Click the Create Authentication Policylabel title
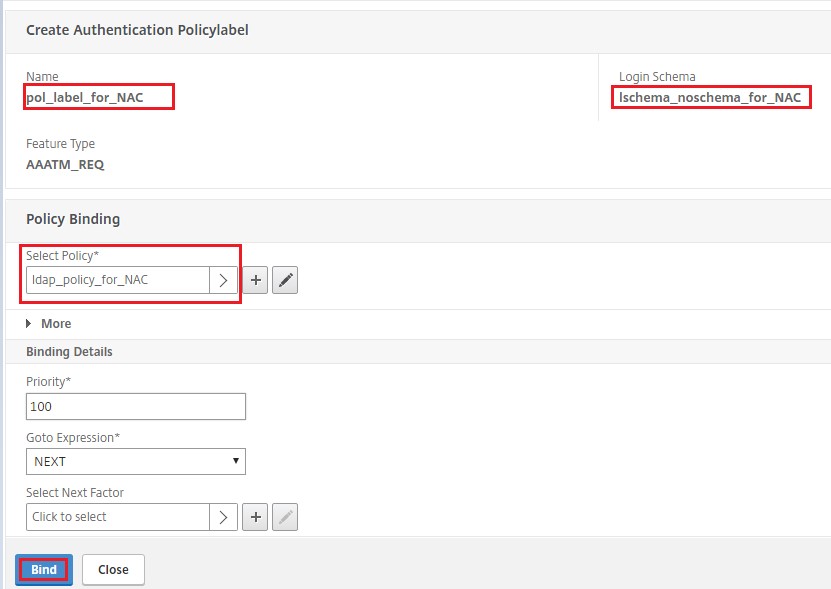Image resolution: width=831 pixels, height=589 pixels. tap(137, 30)
